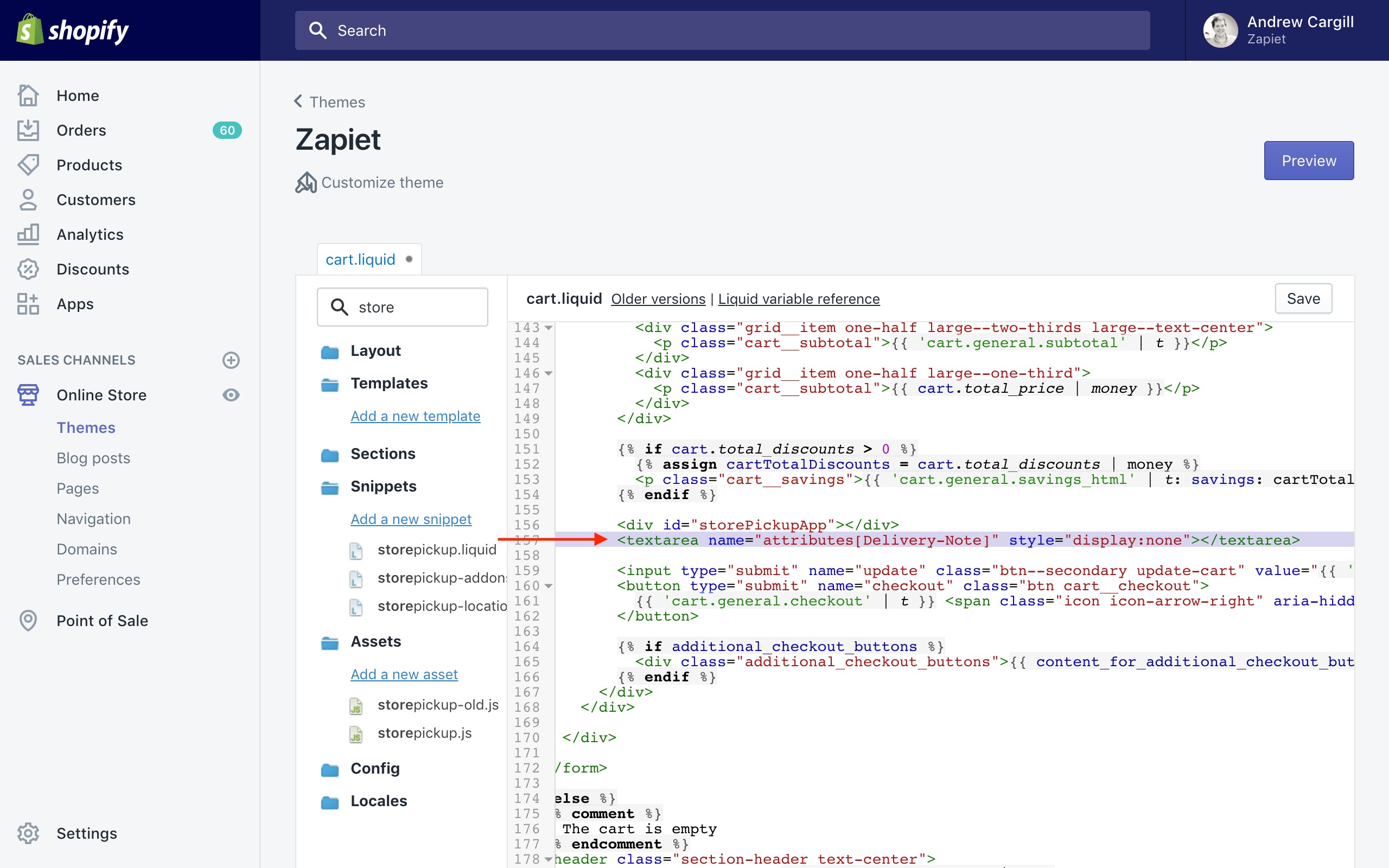
Task: Collapse code fold arrow at line 143
Action: coord(549,328)
